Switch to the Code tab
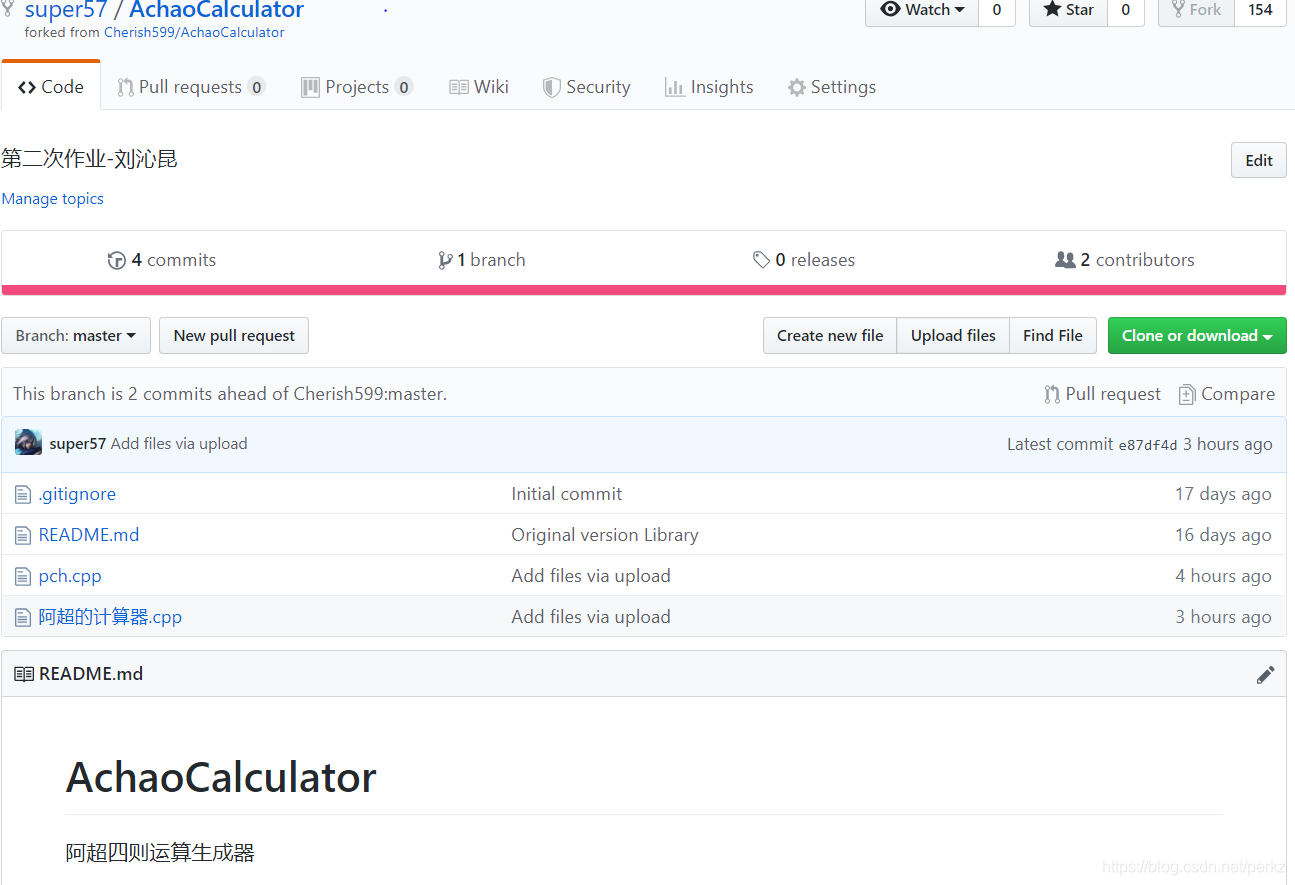Screen dimensions: 1295x885 coord(51,87)
